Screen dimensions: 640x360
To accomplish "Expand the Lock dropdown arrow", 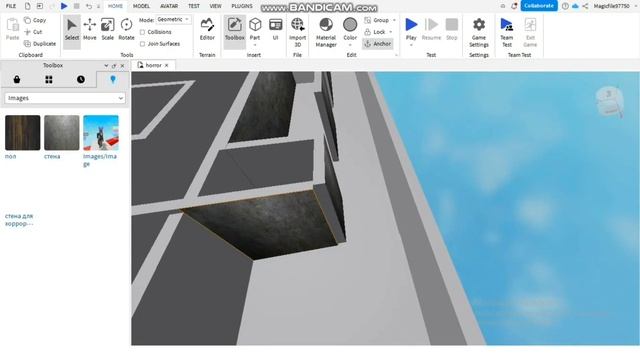I will (x=391, y=32).
